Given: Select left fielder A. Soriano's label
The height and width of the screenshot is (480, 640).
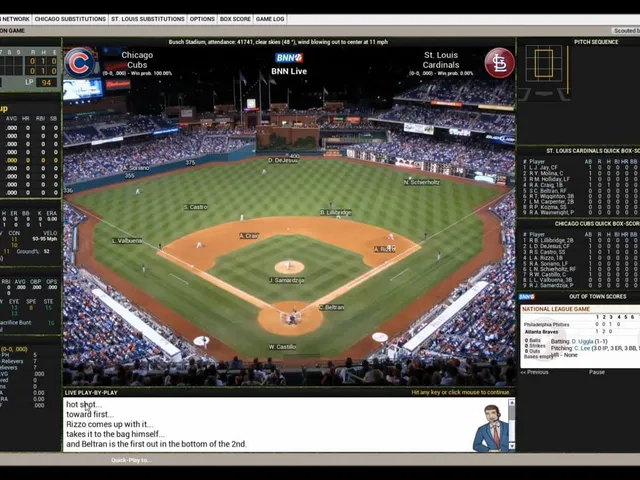Looking at the screenshot, I should tap(136, 168).
